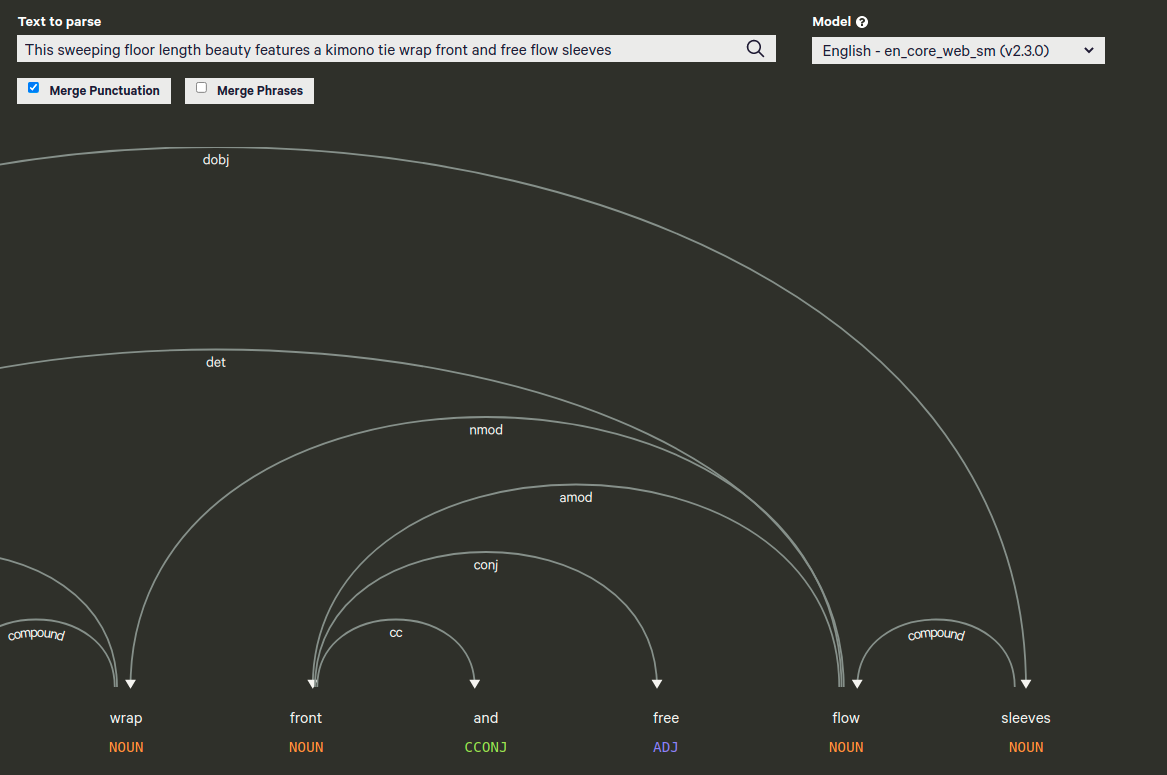Click the word "and" in the parse
The image size is (1167, 775).
coord(486,718)
